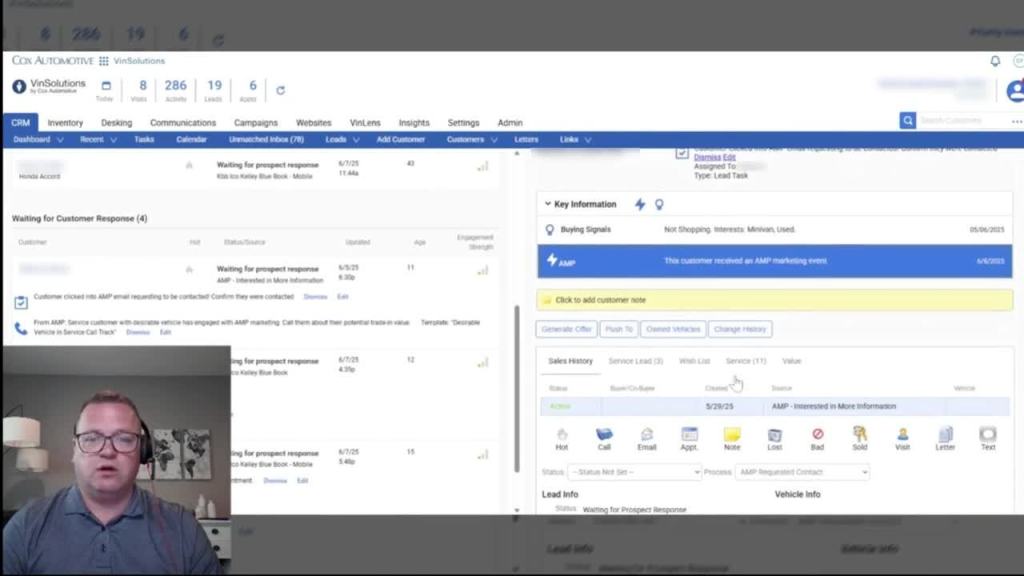Mark lead as Sold with the keys icon
The width and height of the screenshot is (1024, 576).
(x=859, y=435)
